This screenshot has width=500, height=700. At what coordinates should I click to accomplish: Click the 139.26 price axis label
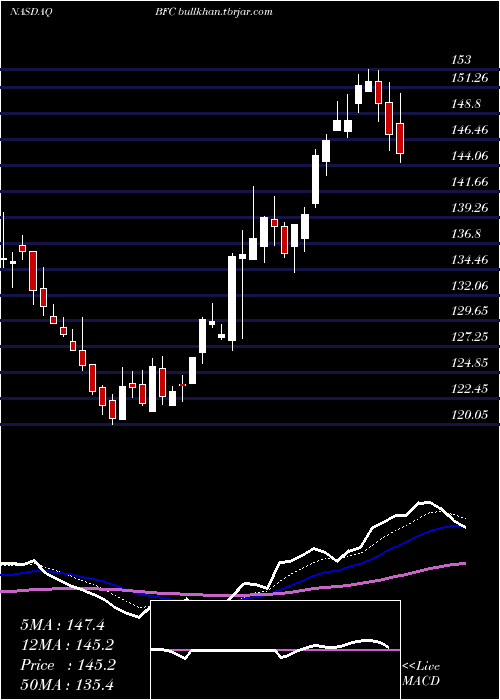click(x=470, y=208)
